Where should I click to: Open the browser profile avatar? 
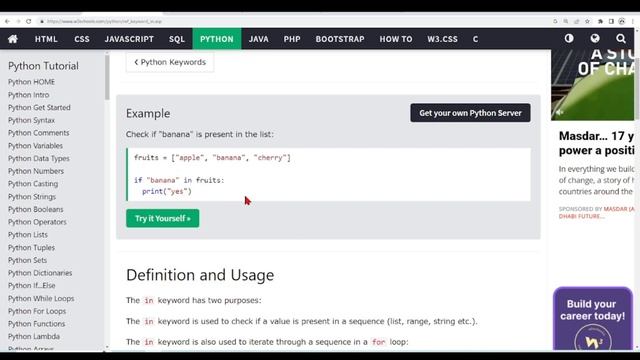coord(622,21)
